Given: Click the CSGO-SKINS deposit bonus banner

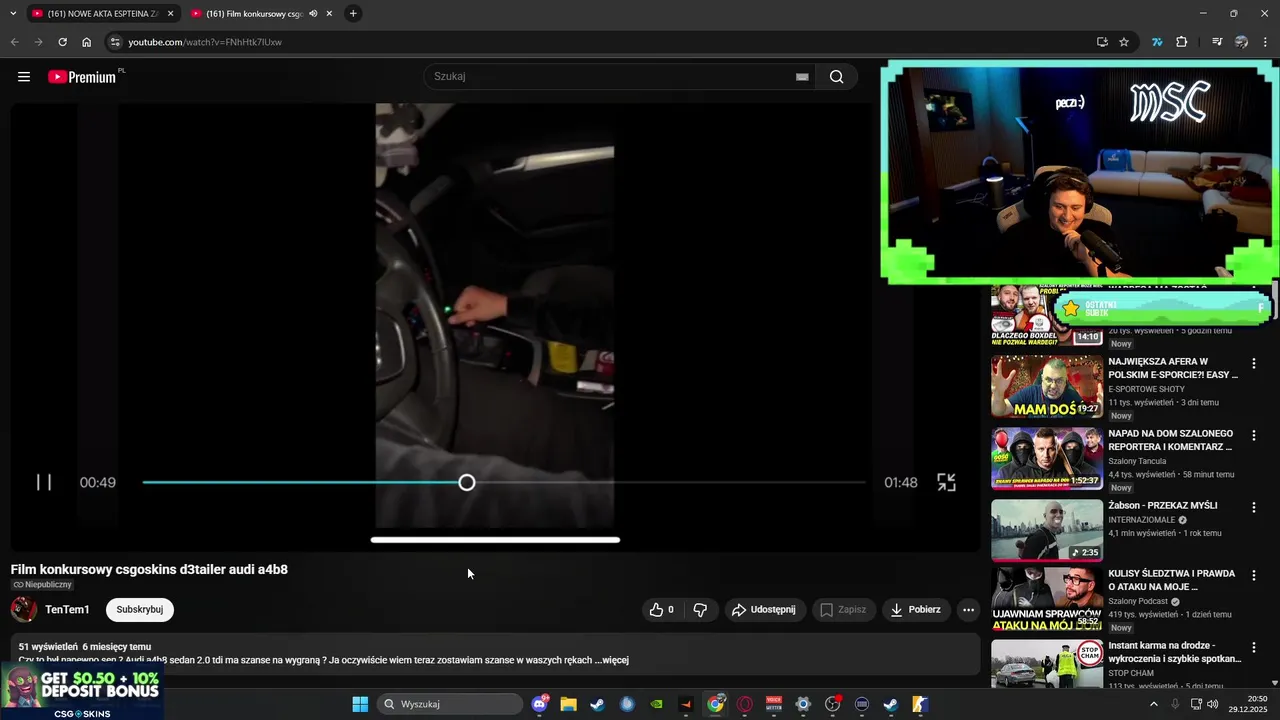Looking at the screenshot, I should (x=82, y=691).
